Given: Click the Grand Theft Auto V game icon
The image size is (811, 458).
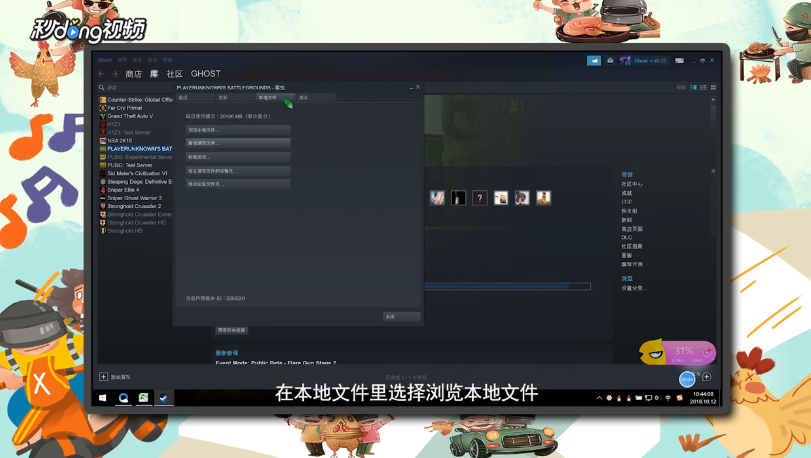Looking at the screenshot, I should [x=103, y=116].
